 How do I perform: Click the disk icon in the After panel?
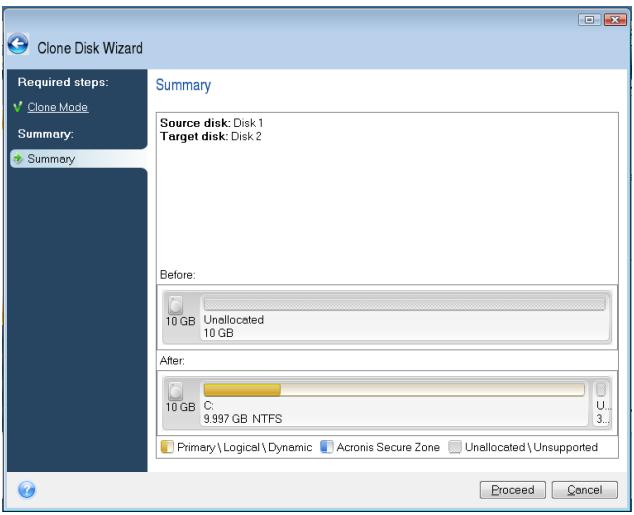pos(175,391)
